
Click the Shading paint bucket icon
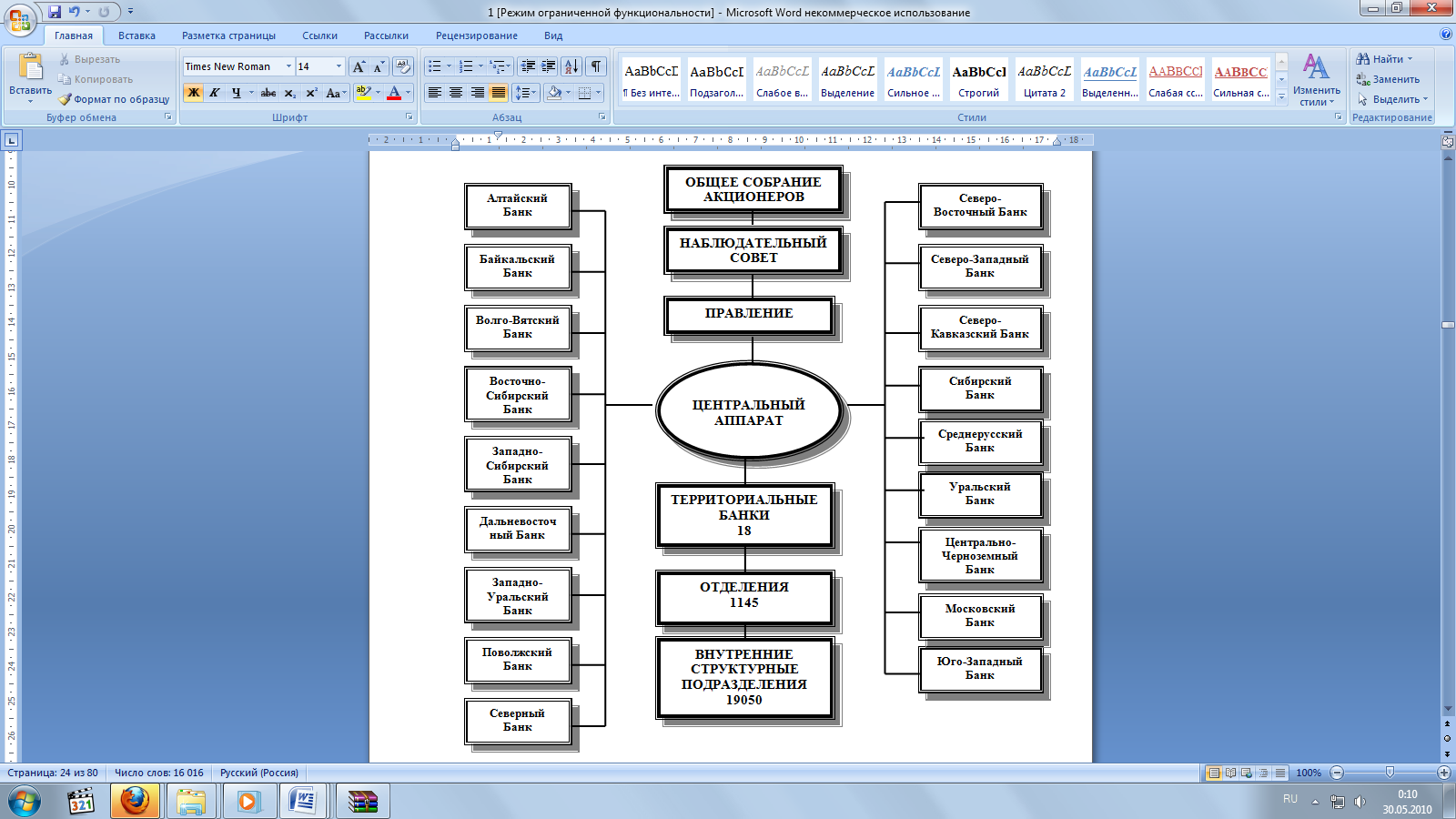(x=554, y=93)
